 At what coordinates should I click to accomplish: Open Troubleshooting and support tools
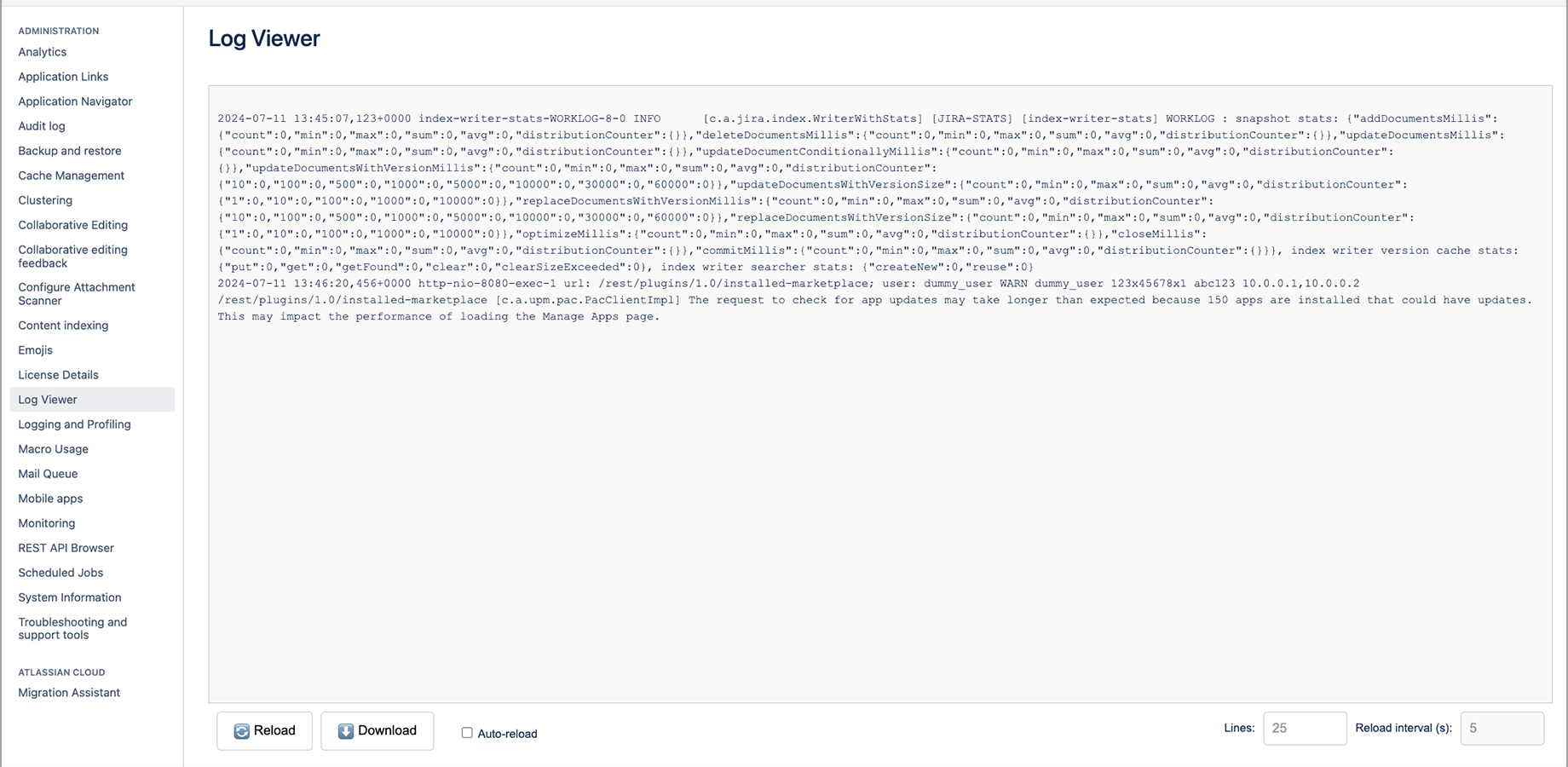[x=72, y=629]
